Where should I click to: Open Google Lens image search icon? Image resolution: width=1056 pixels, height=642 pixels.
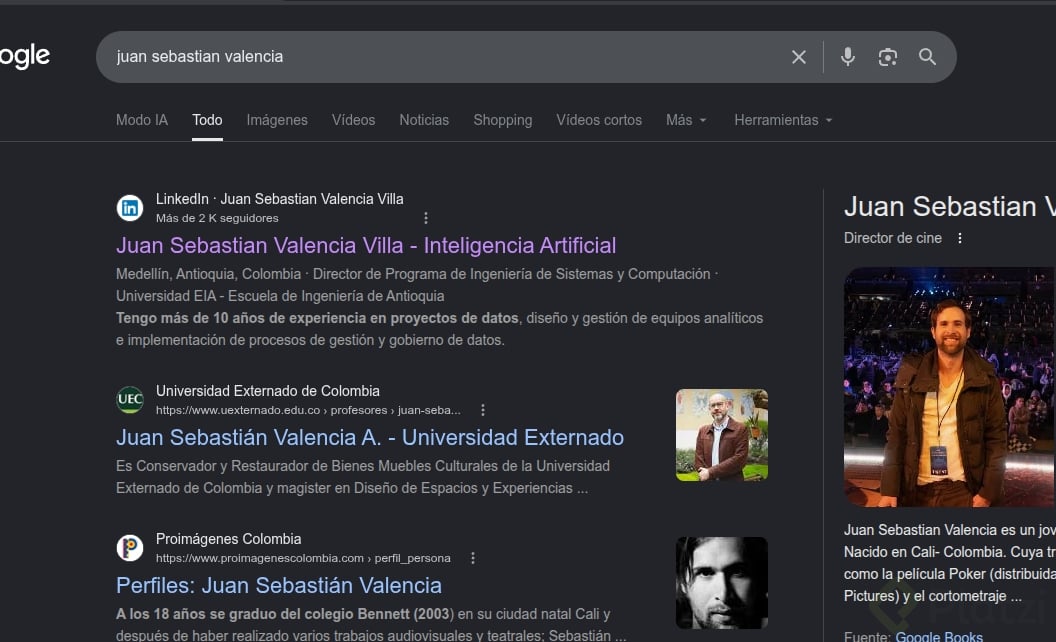[x=888, y=57]
